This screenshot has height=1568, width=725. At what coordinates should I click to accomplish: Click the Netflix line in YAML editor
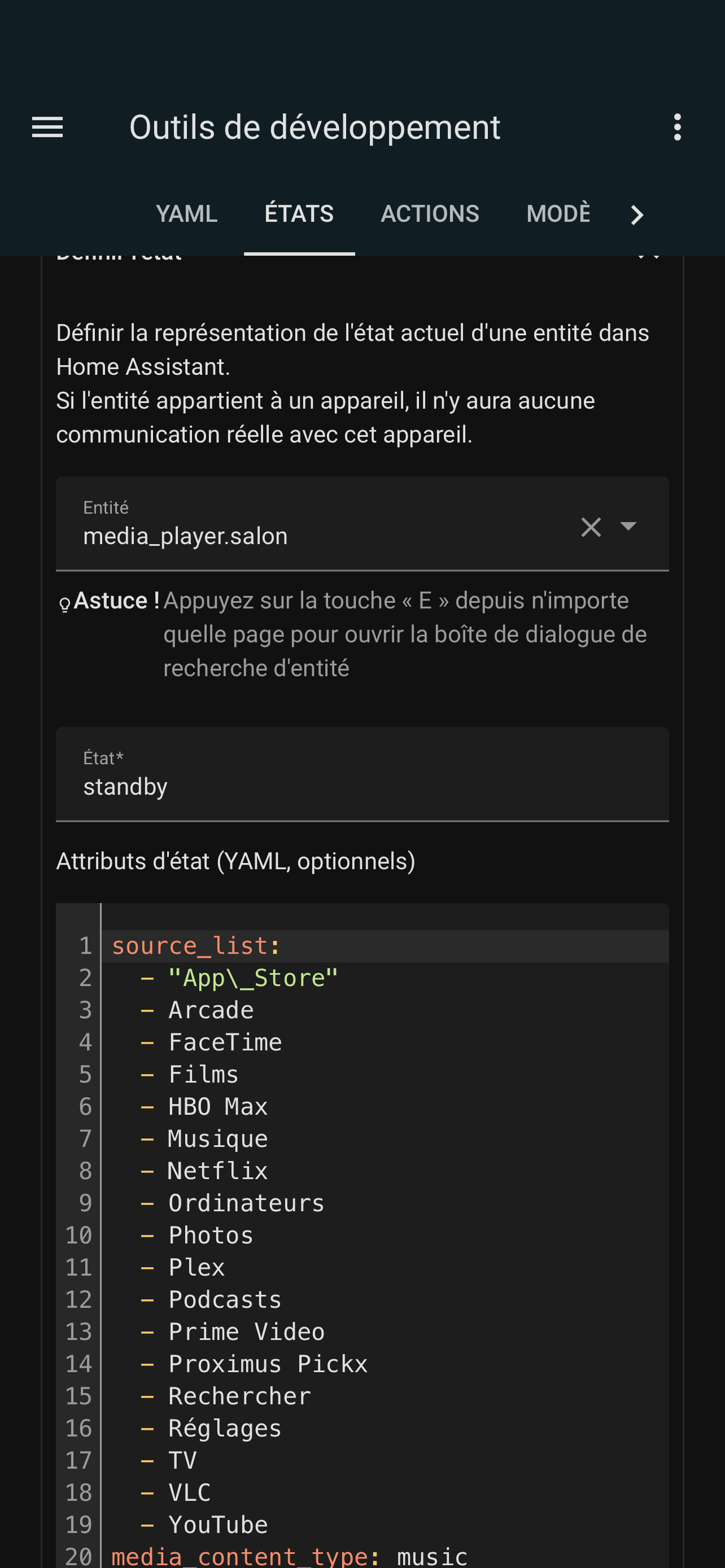[x=217, y=1171]
